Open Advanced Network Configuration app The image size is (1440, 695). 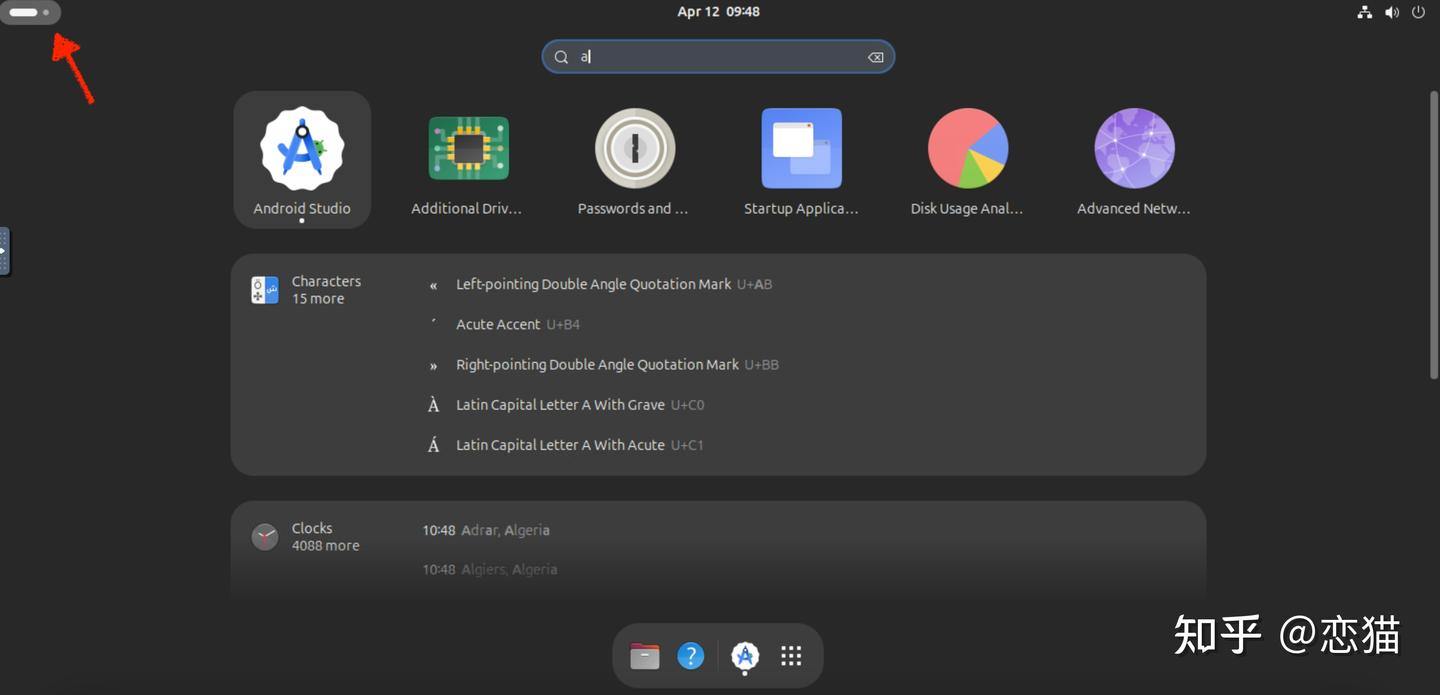tap(1134, 160)
